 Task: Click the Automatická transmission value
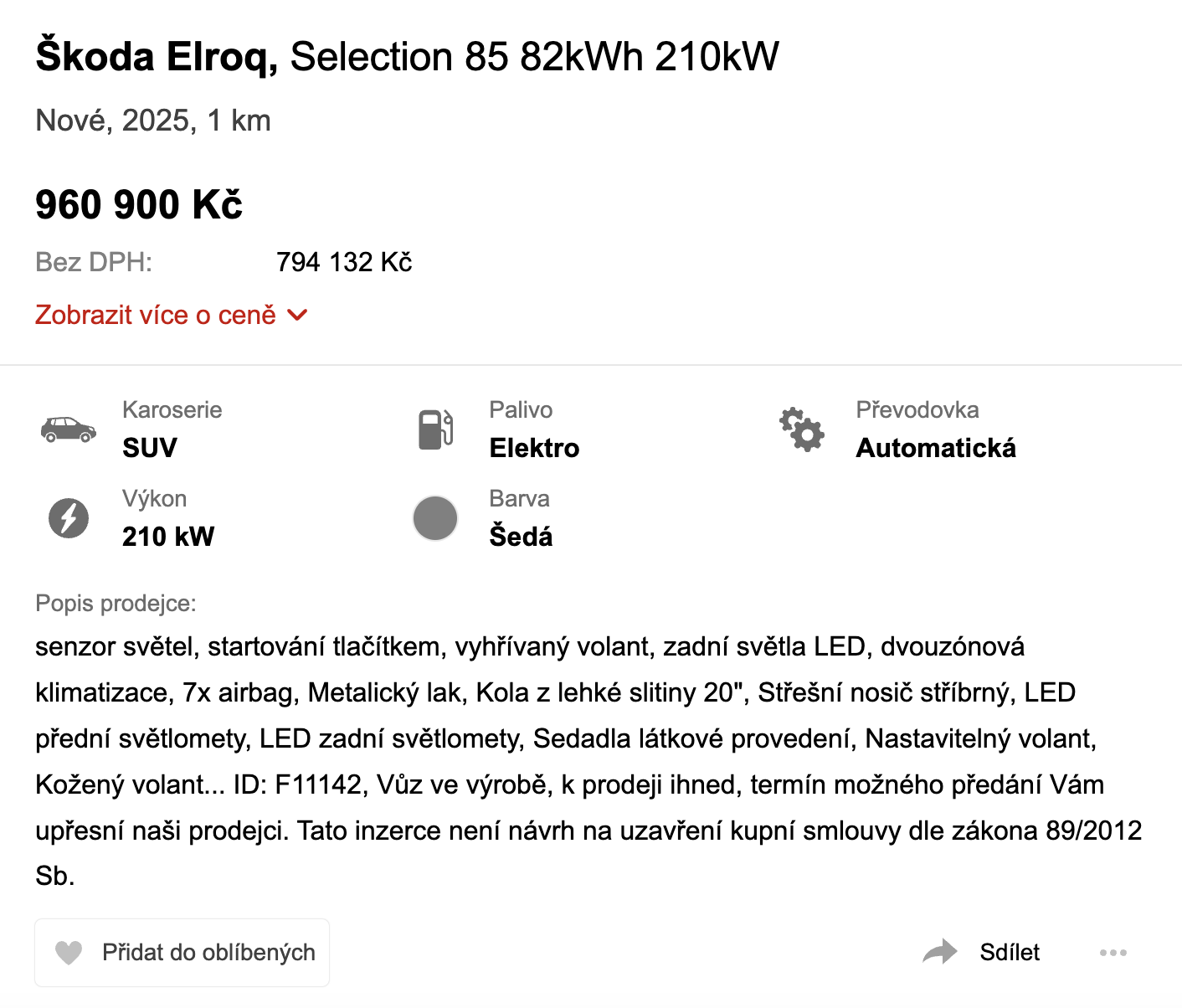point(936,448)
